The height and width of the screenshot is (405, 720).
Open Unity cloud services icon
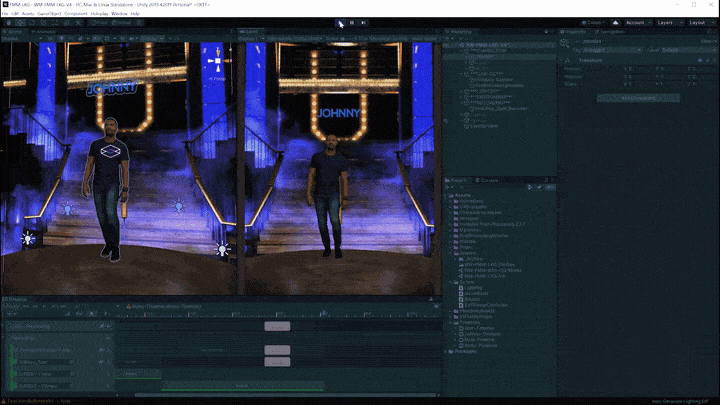[x=615, y=22]
